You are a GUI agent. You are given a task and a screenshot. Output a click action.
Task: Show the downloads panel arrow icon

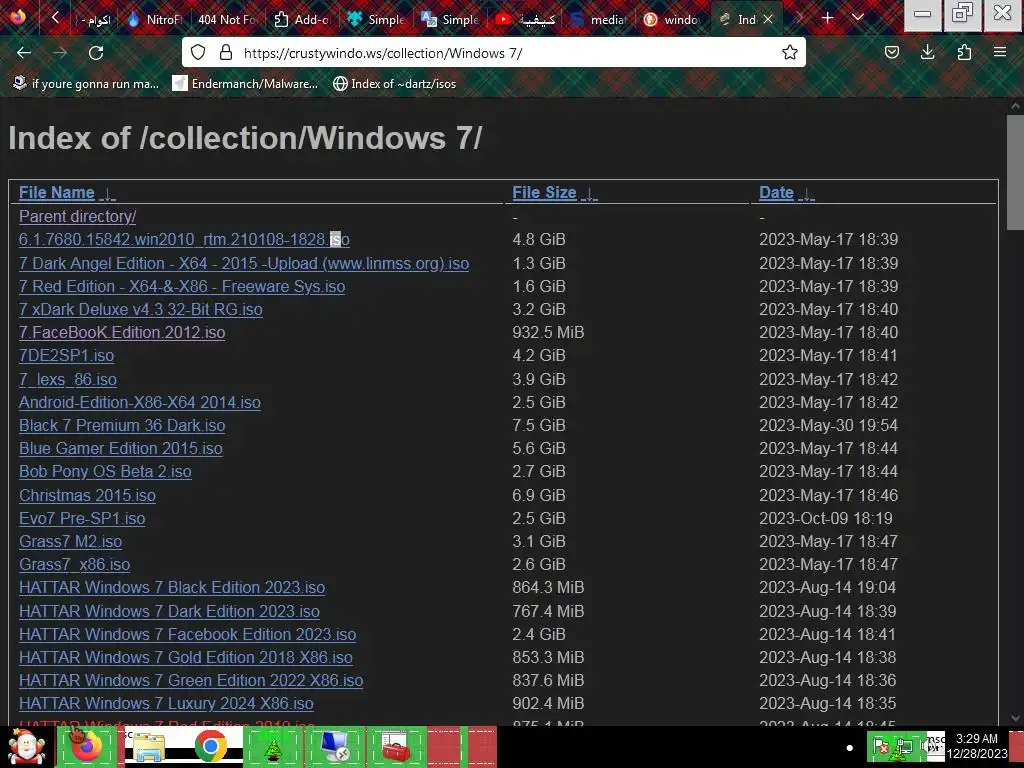[927, 53]
